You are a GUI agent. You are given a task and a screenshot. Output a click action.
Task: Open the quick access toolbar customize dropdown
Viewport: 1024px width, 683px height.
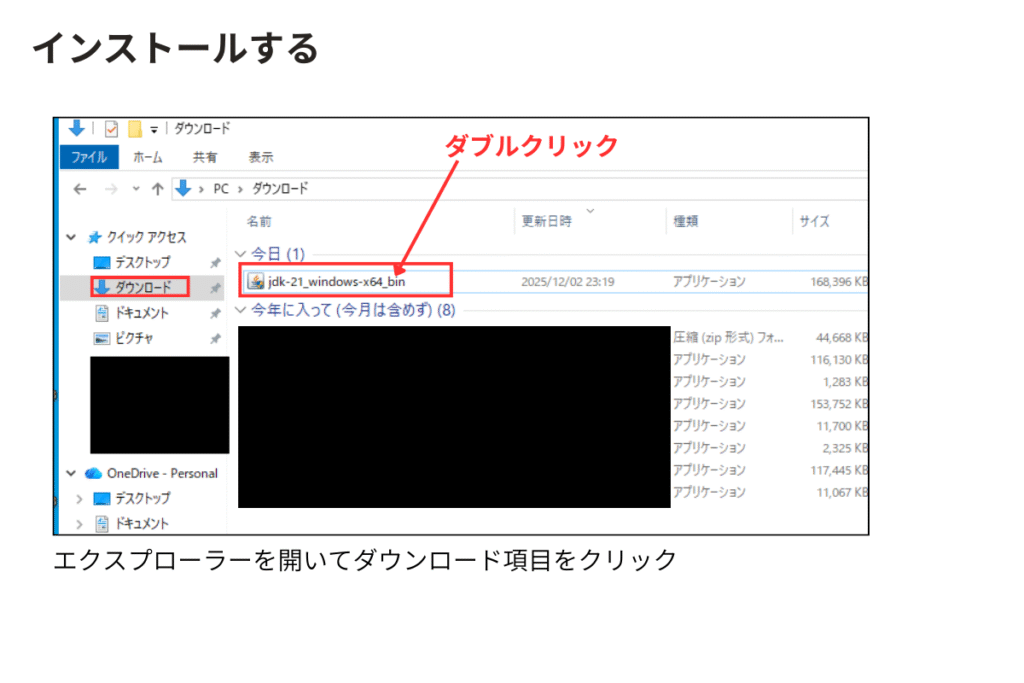click(x=154, y=130)
